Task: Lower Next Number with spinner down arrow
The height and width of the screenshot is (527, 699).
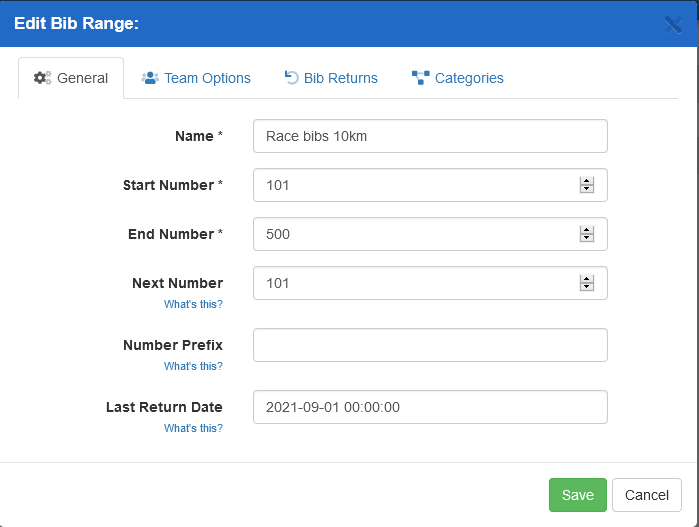Action: [x=587, y=288]
